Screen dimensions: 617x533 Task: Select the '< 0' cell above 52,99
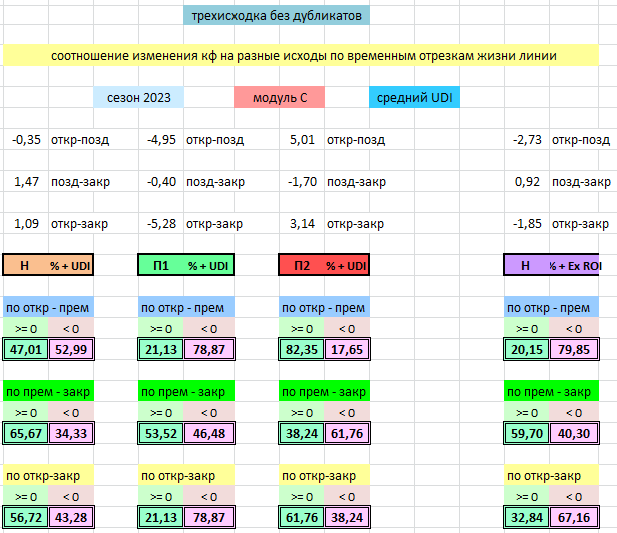coord(71,328)
